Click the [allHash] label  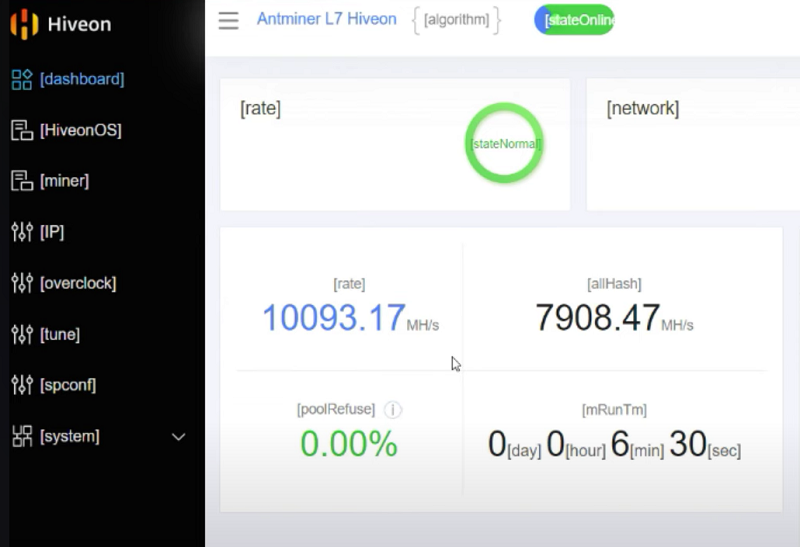(614, 284)
